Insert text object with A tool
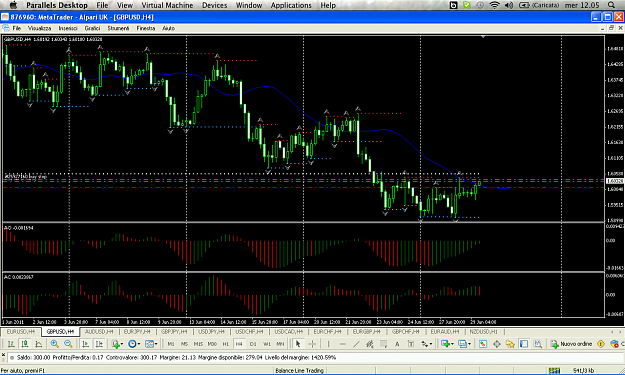Image resolution: width=625 pixels, height=375 pixels. pyautogui.click(x=397, y=344)
